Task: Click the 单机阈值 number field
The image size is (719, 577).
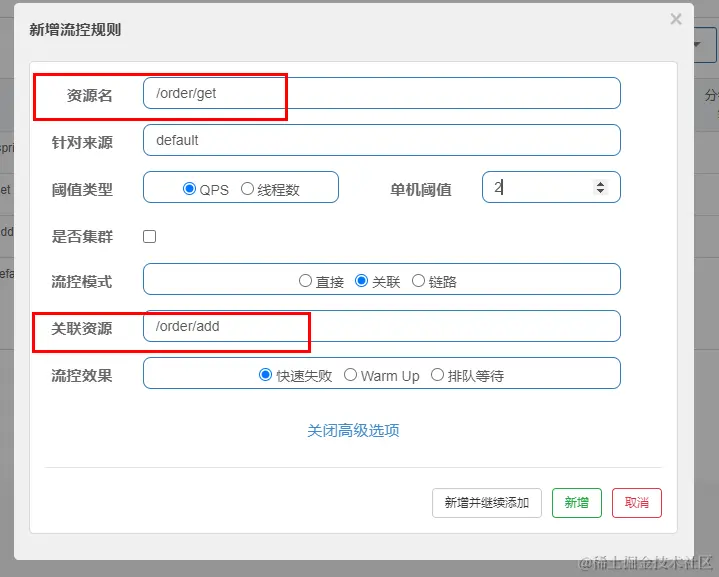Action: (551, 187)
